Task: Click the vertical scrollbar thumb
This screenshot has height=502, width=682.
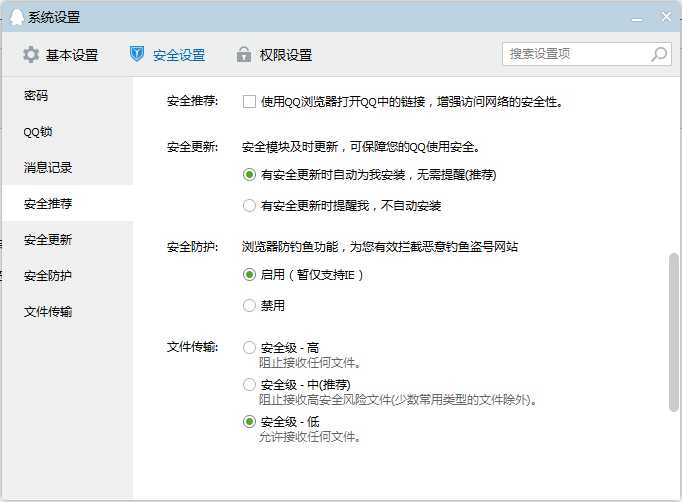Action: pyautogui.click(x=673, y=332)
